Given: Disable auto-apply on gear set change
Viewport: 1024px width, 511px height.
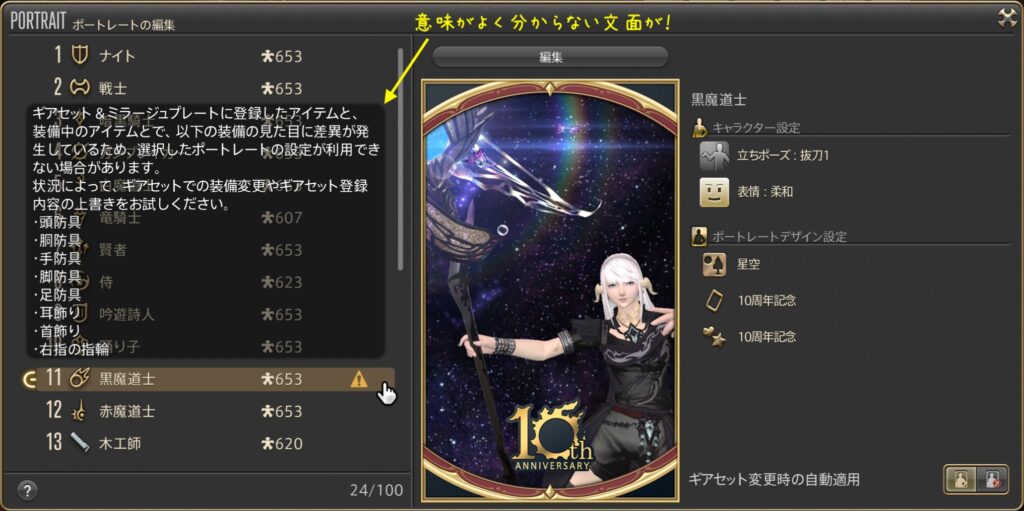Looking at the screenshot, I should [991, 480].
